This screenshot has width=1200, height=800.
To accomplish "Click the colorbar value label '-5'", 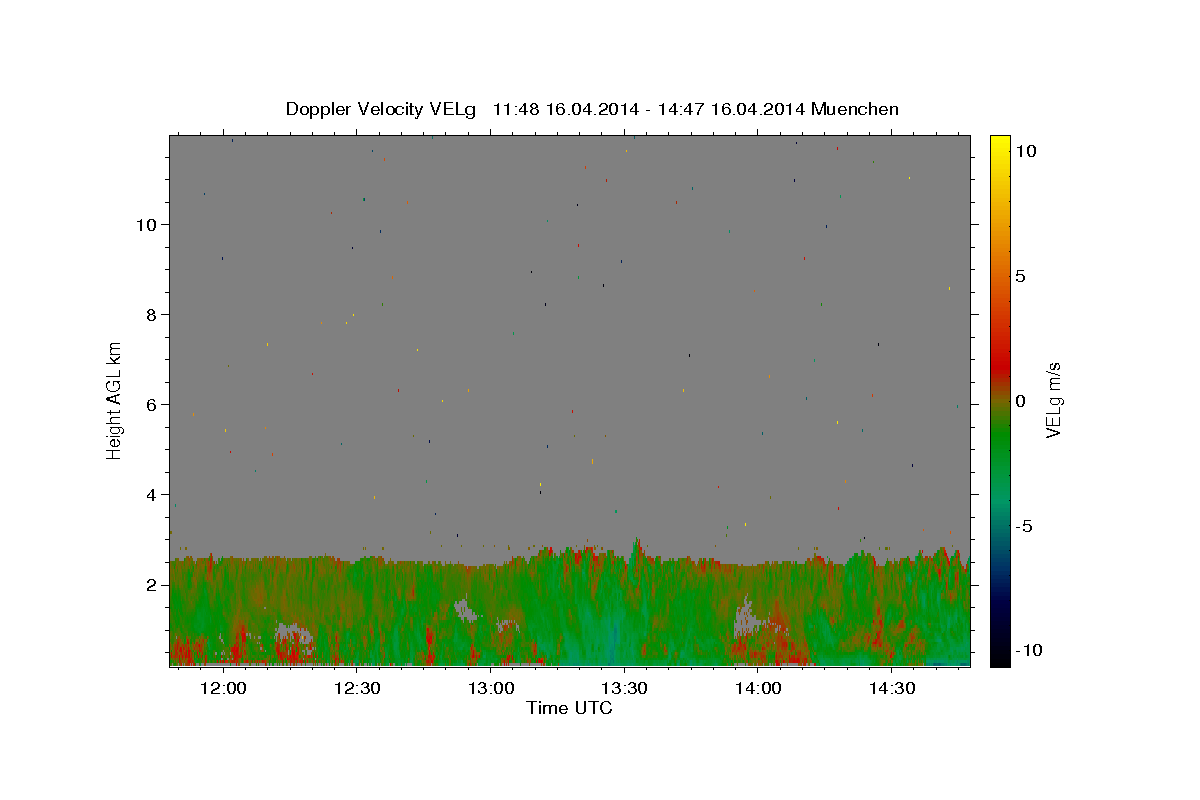I will click(1025, 526).
